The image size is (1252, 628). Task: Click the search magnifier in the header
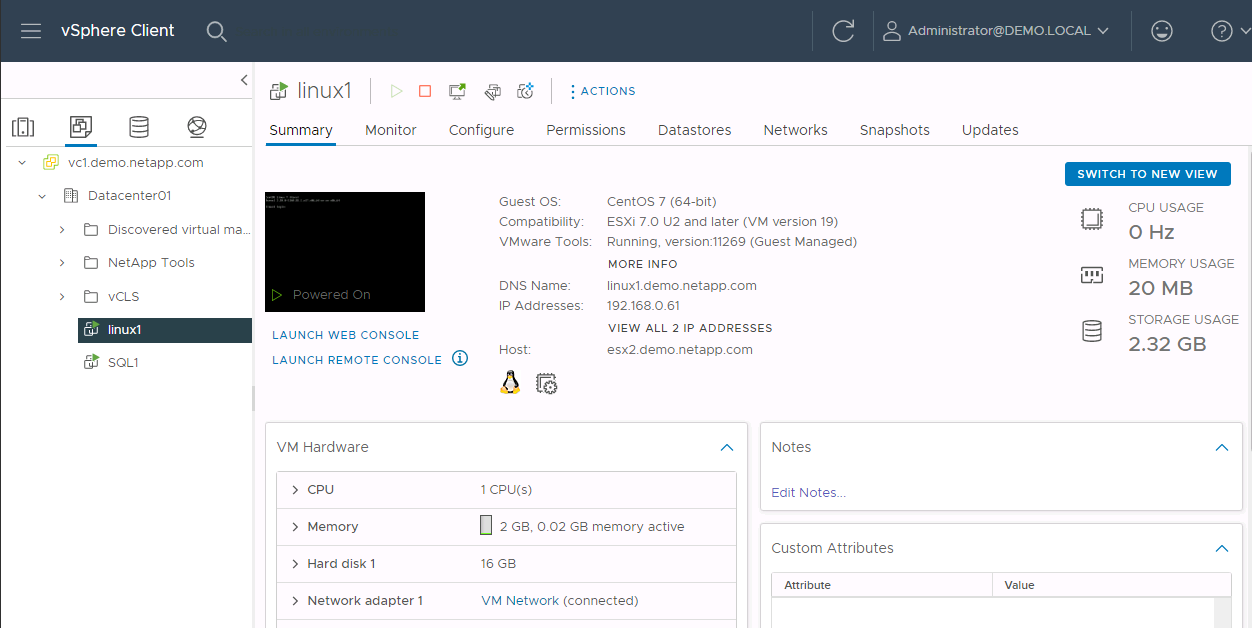pos(216,31)
